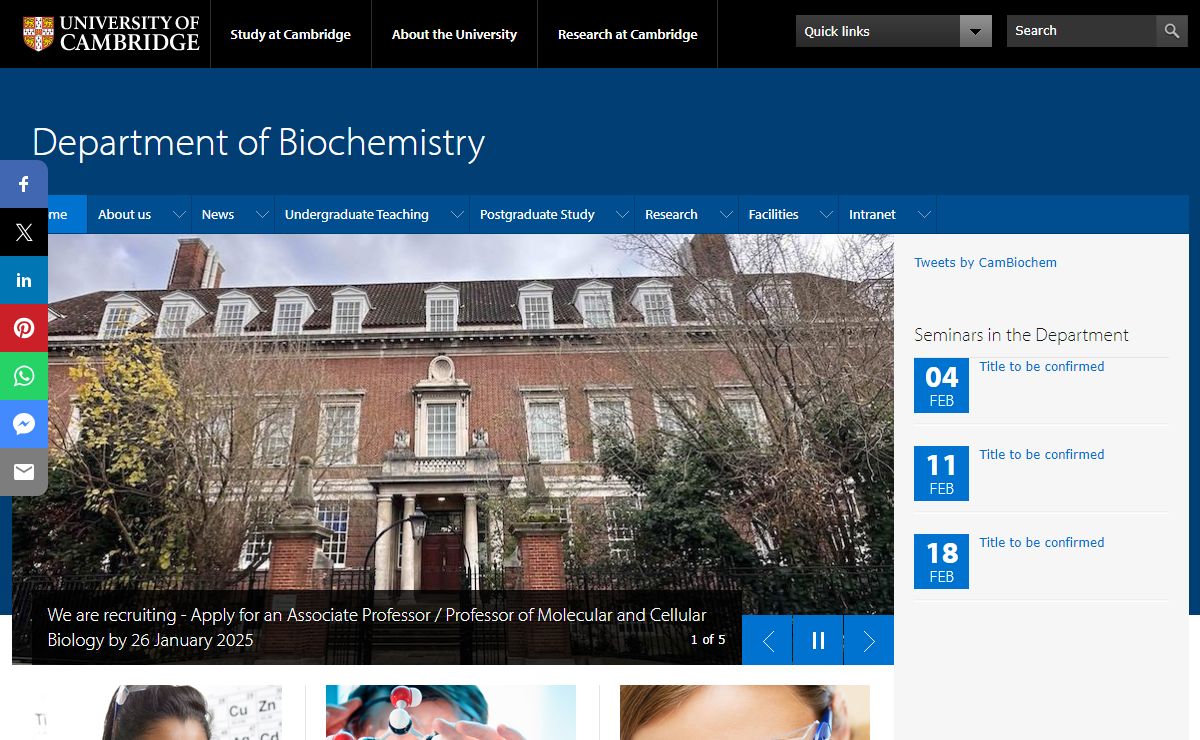Expand Undergraduate Teaching submenu arrow
The width and height of the screenshot is (1200, 740).
[457, 214]
